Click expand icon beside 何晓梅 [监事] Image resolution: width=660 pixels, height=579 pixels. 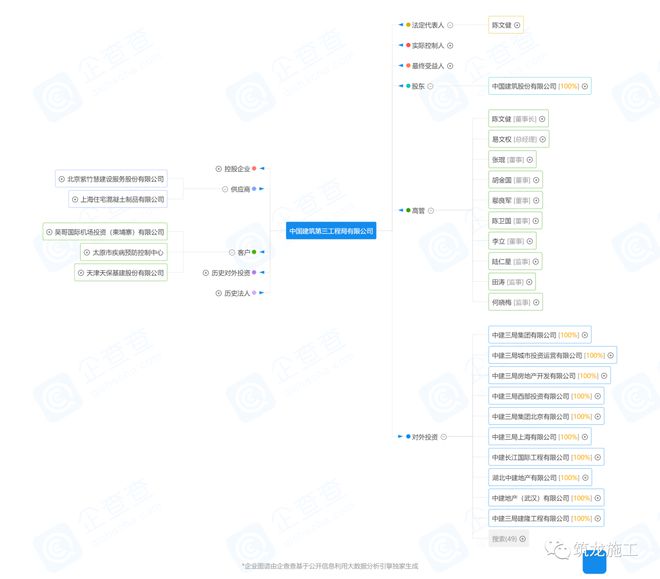[536, 302]
